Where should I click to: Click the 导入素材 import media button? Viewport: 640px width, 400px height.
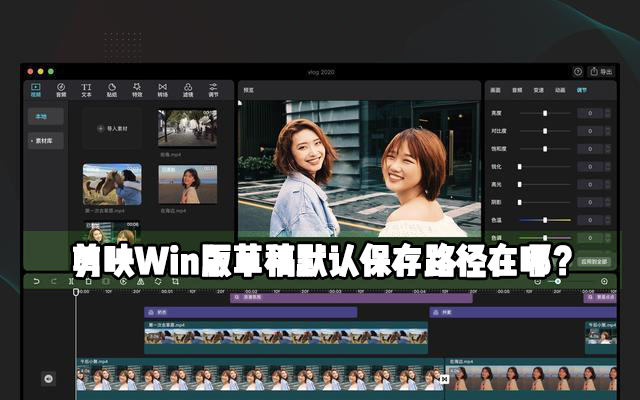click(x=112, y=129)
